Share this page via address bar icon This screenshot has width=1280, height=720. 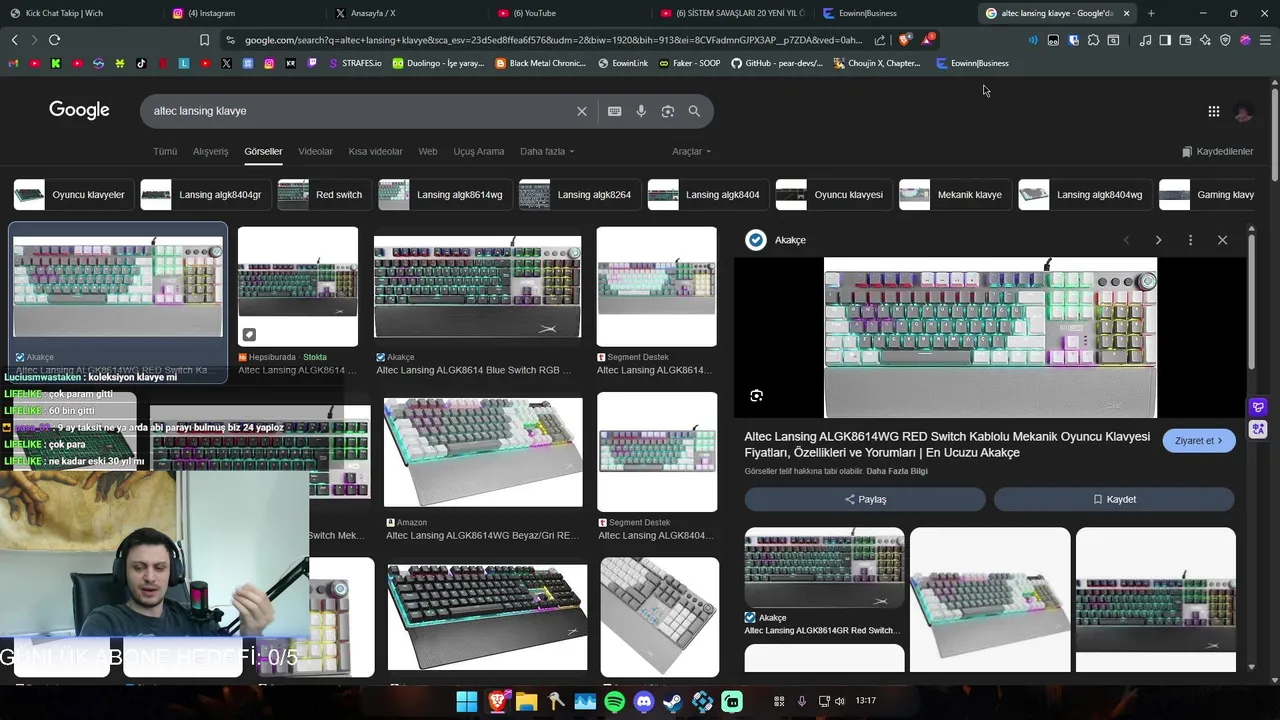[x=879, y=40]
